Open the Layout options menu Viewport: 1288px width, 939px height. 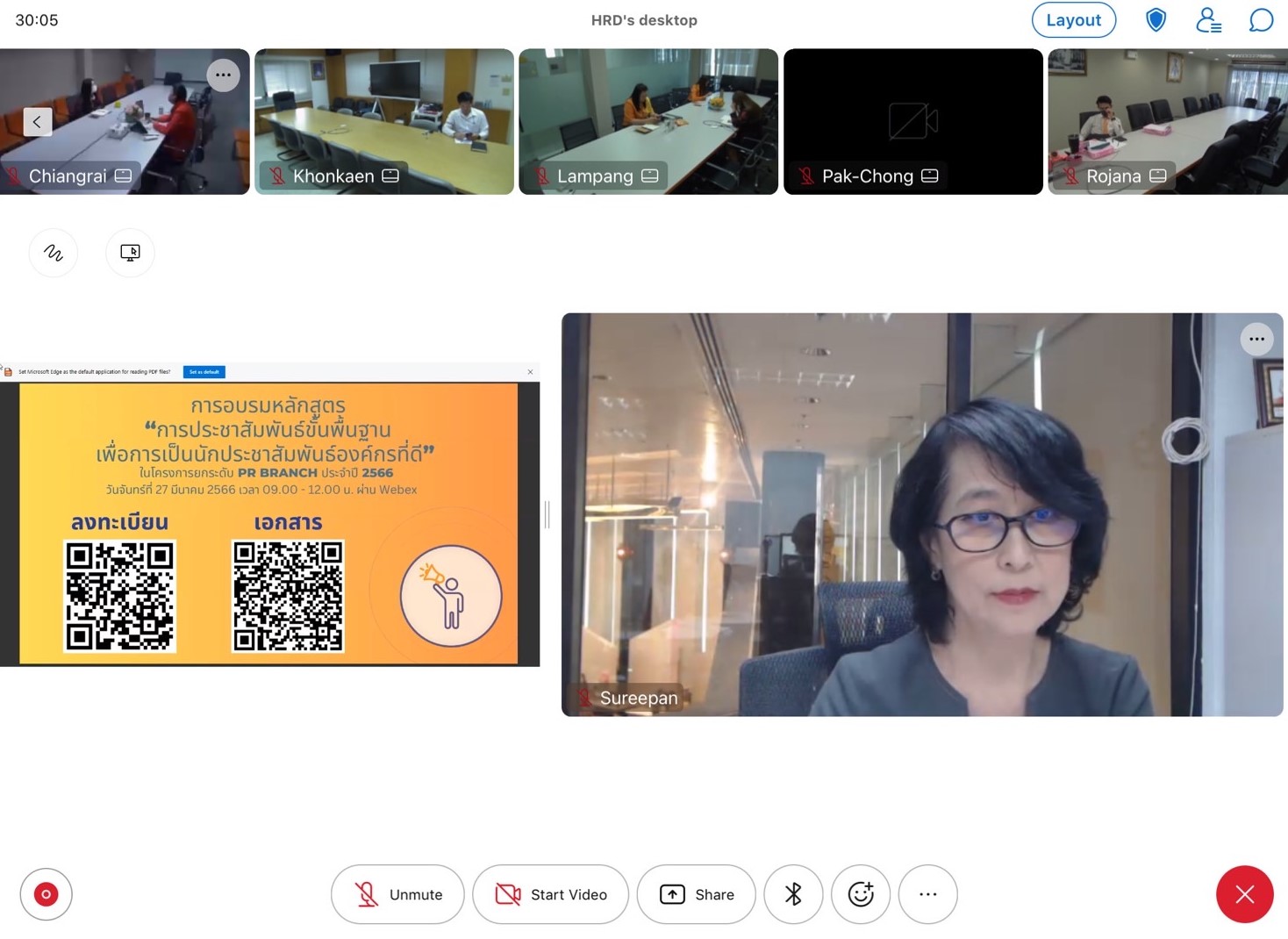tap(1073, 19)
